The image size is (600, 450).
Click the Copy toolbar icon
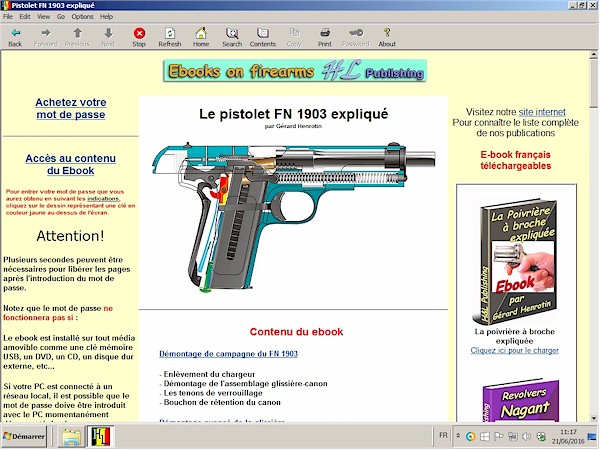coord(294,33)
